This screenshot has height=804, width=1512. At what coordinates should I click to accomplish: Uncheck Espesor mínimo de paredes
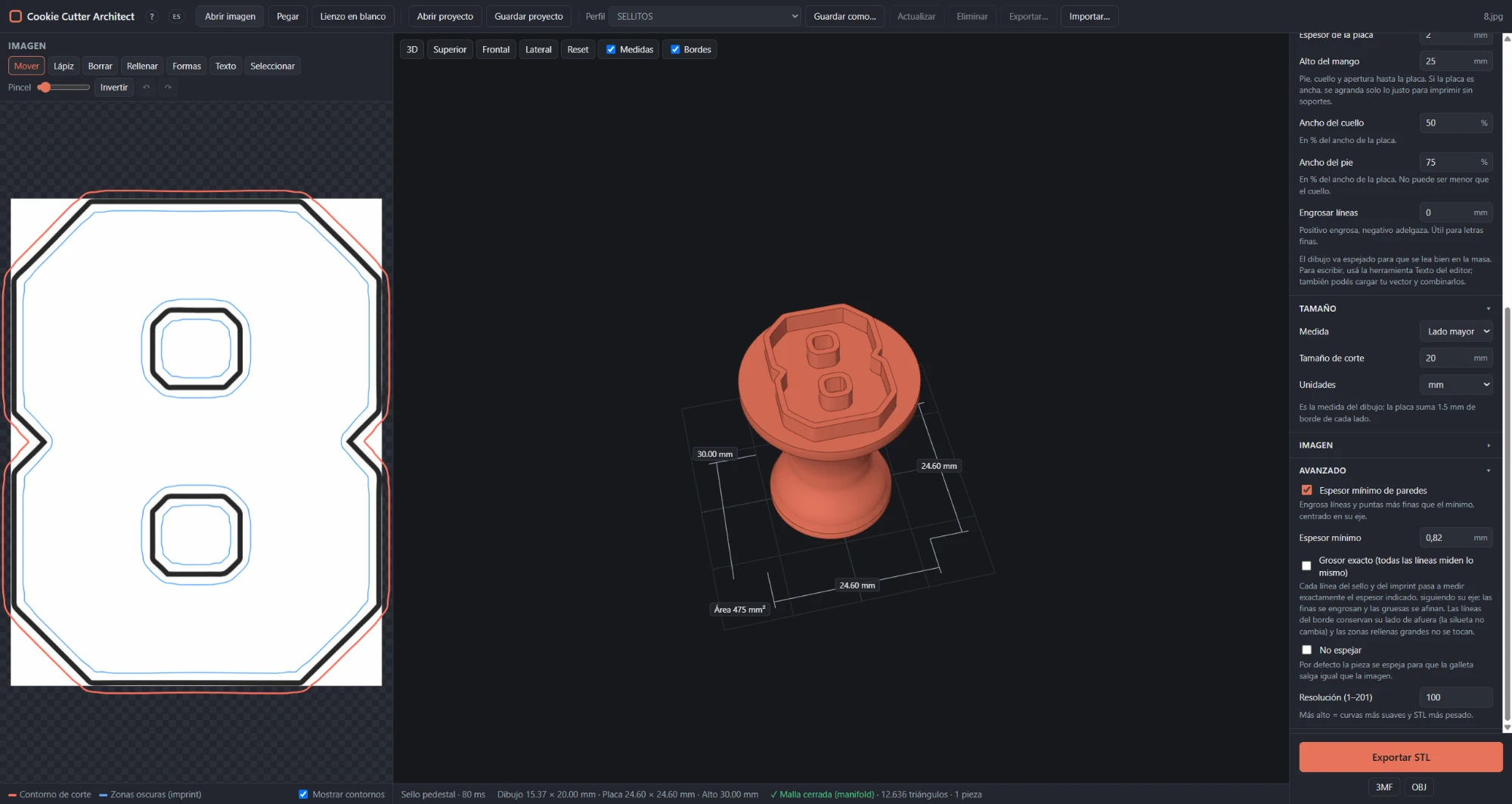[x=1306, y=490]
